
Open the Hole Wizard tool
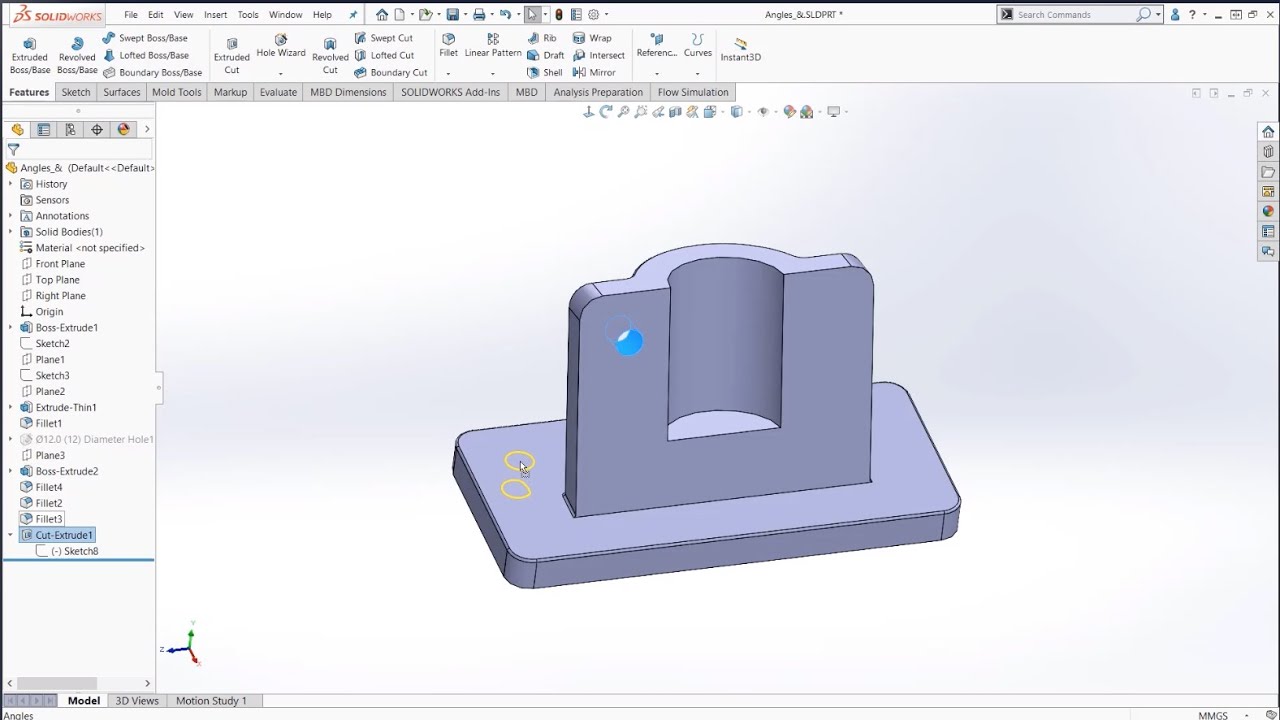pos(281,46)
